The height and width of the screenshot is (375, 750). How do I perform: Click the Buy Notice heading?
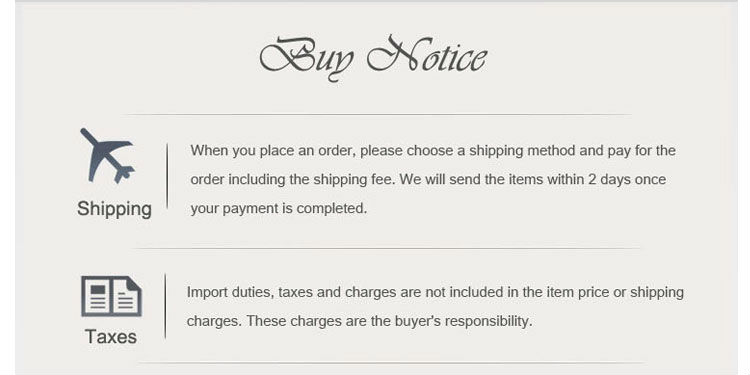pyautogui.click(x=374, y=58)
